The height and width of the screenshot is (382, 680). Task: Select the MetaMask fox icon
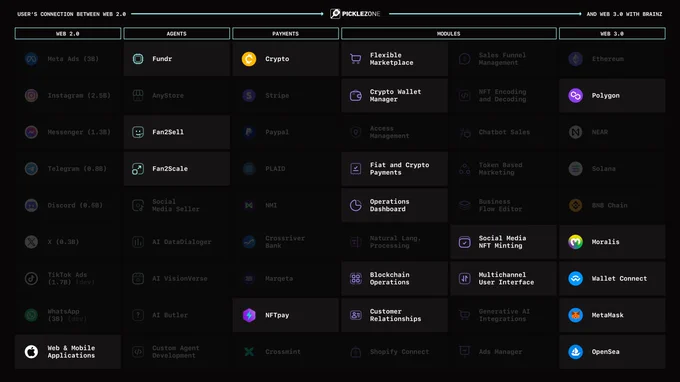575,315
